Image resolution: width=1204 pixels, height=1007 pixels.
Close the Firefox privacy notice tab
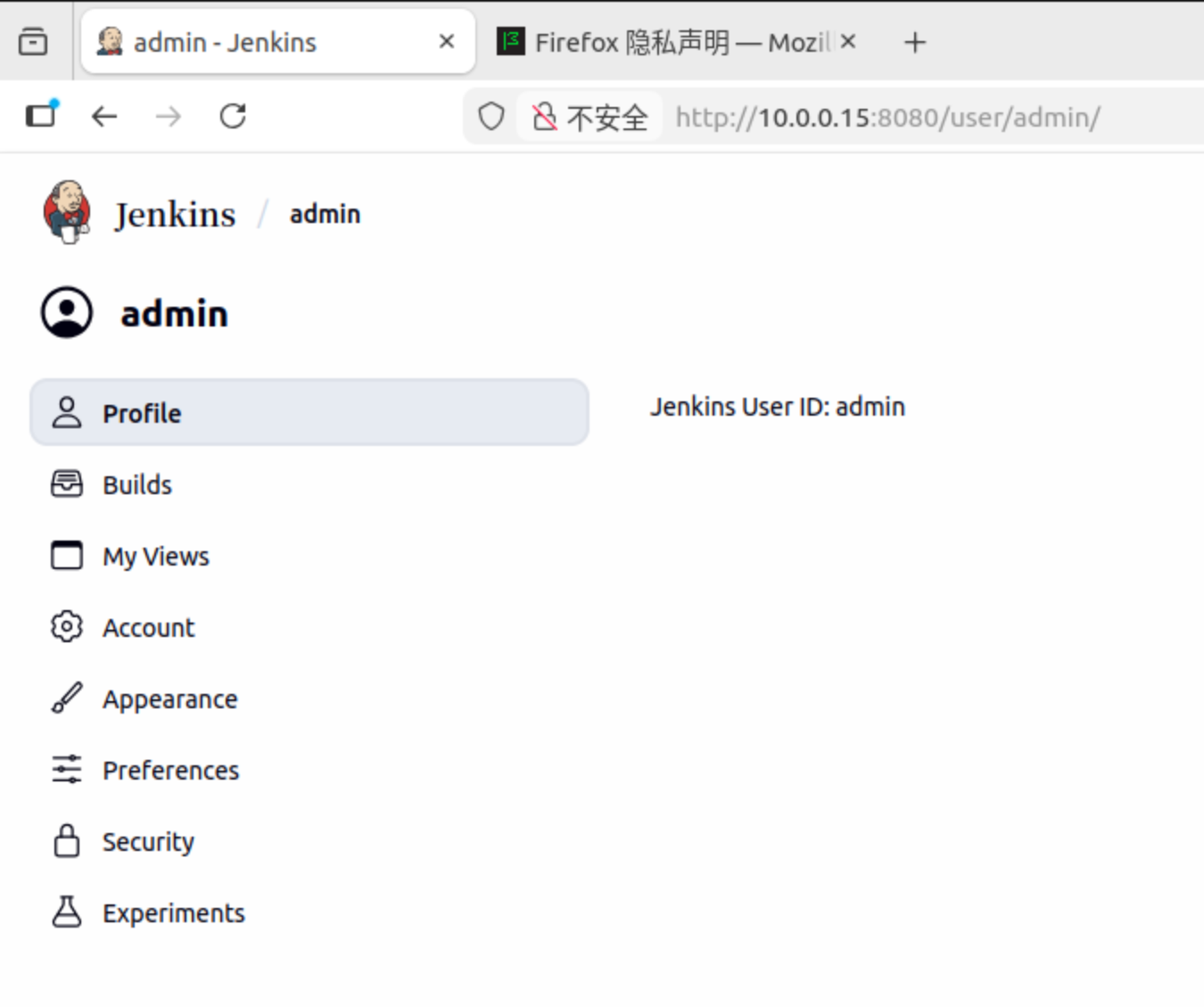click(848, 41)
